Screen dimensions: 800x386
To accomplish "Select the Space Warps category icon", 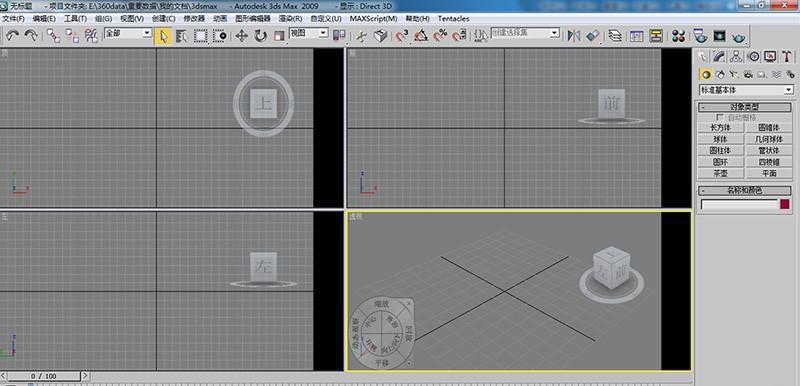I will (777, 74).
